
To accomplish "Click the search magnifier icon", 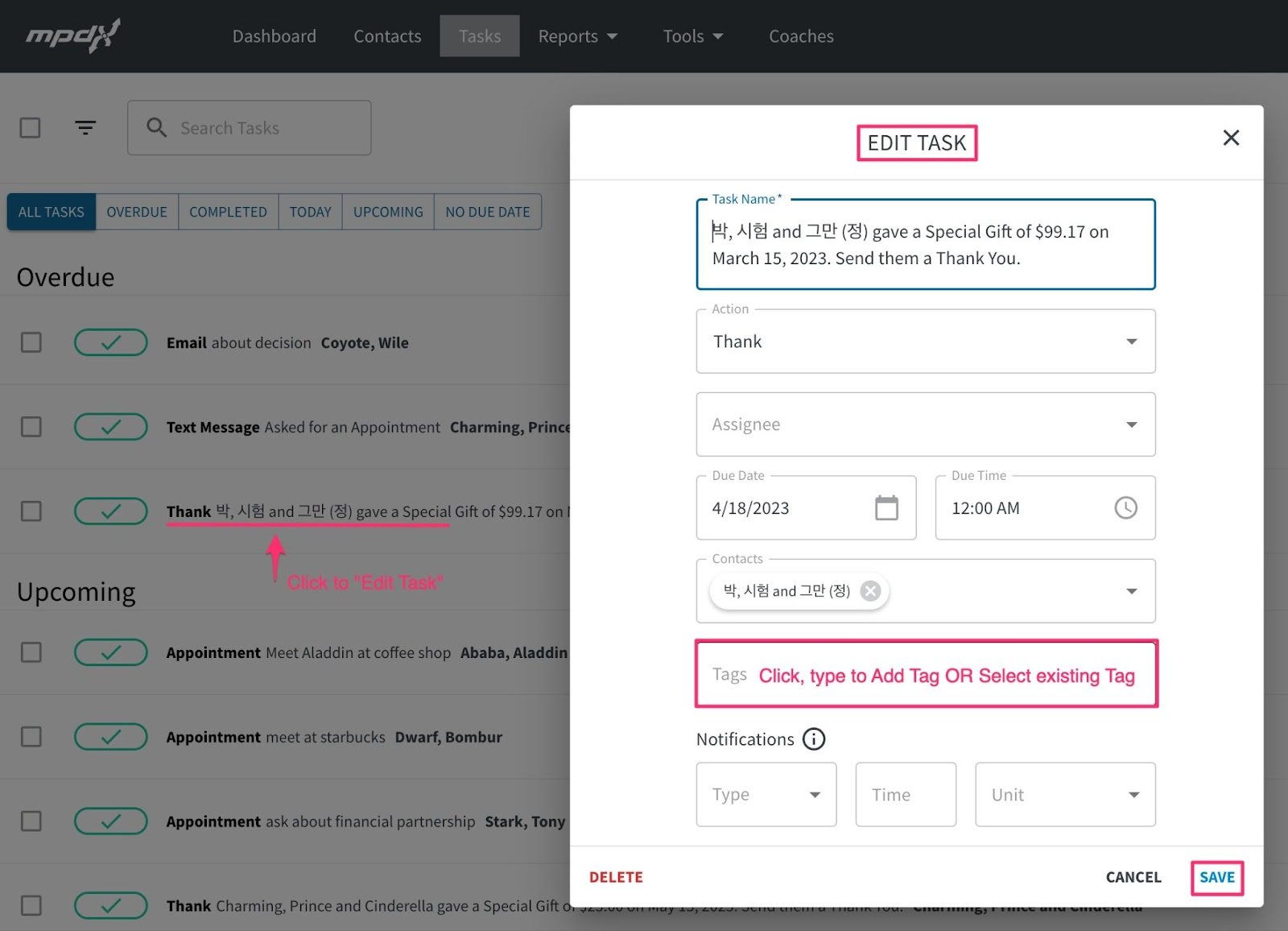I will (x=156, y=127).
